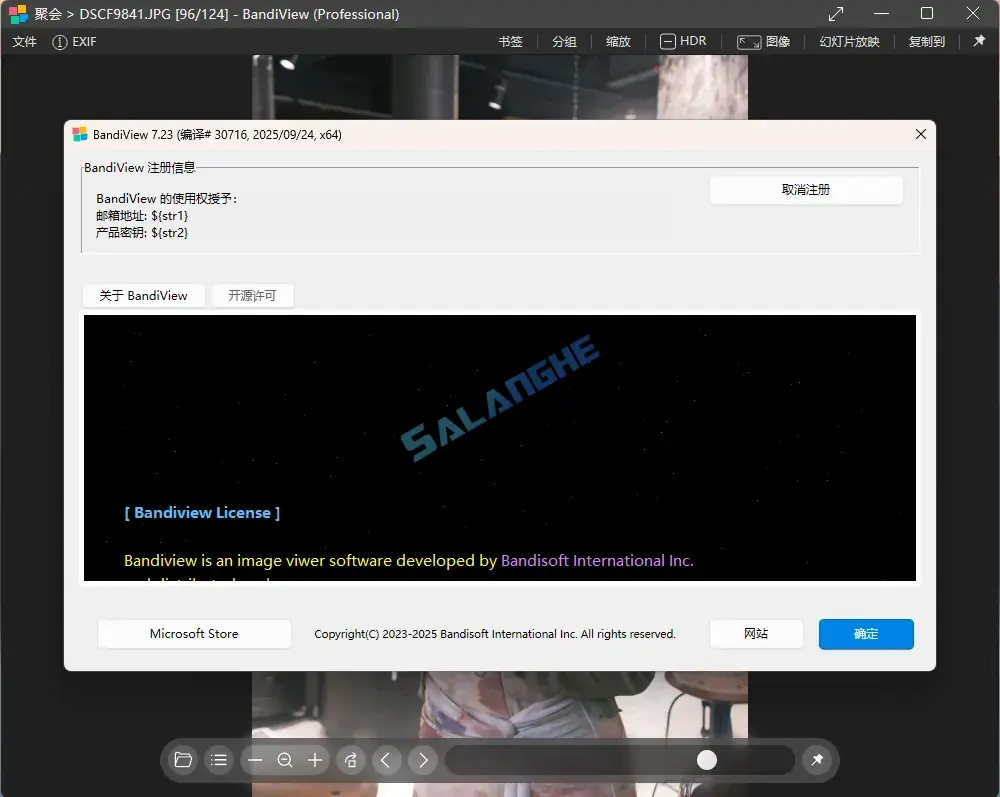This screenshot has height=797, width=1000.
Task: Open the 缩放 zoom options
Action: point(617,42)
